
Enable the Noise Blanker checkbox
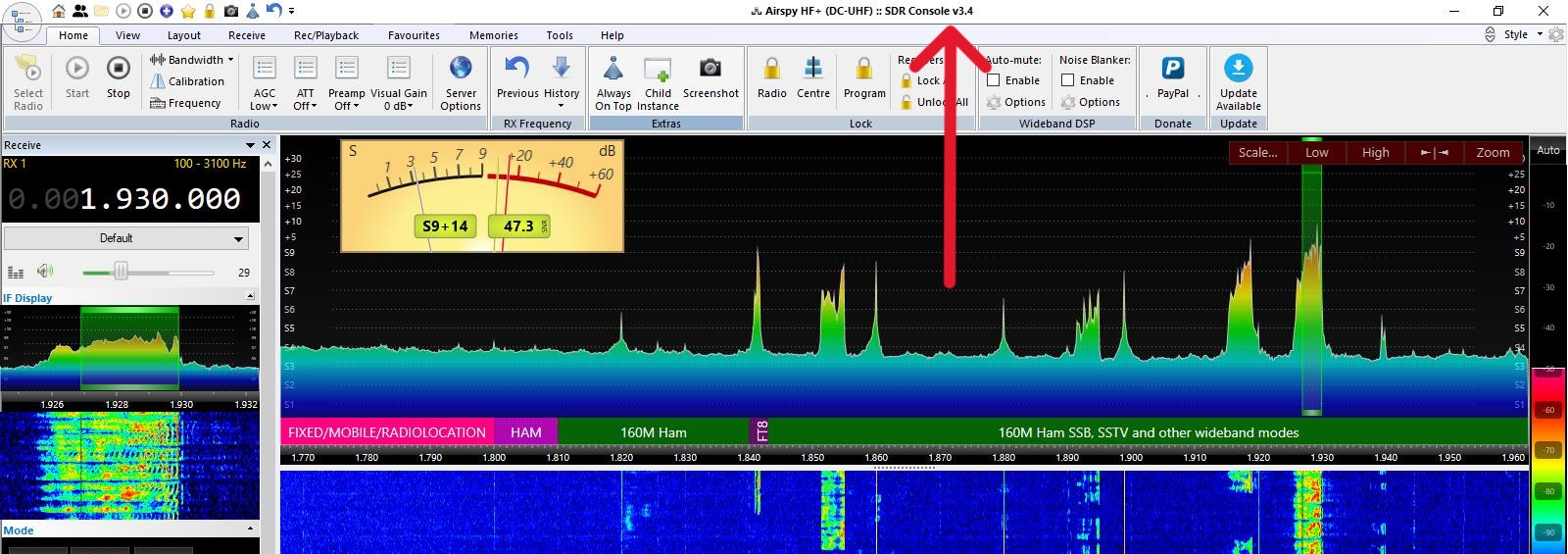coord(1068,80)
